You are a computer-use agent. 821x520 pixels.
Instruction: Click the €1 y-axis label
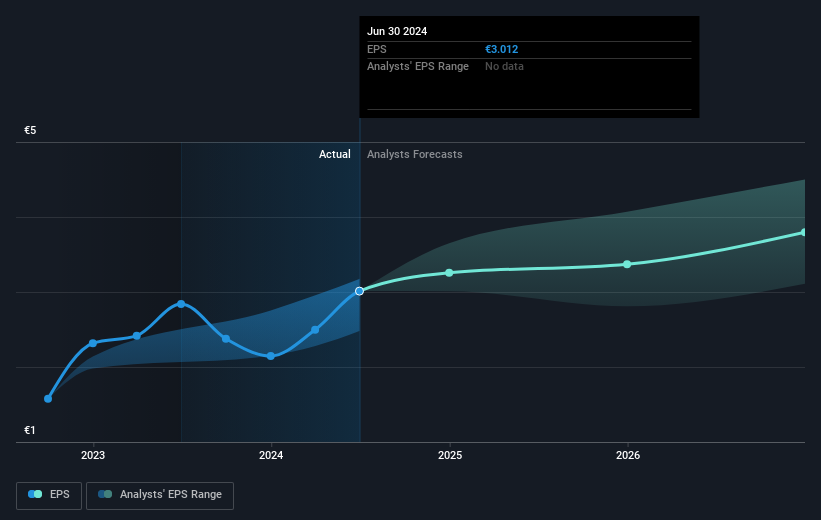(30, 430)
